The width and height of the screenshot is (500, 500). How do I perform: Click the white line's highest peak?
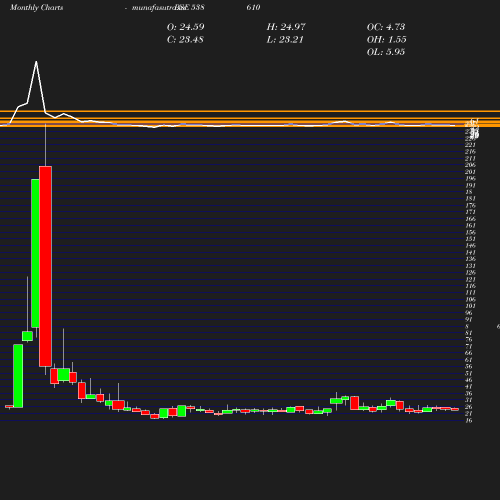pos(36,62)
